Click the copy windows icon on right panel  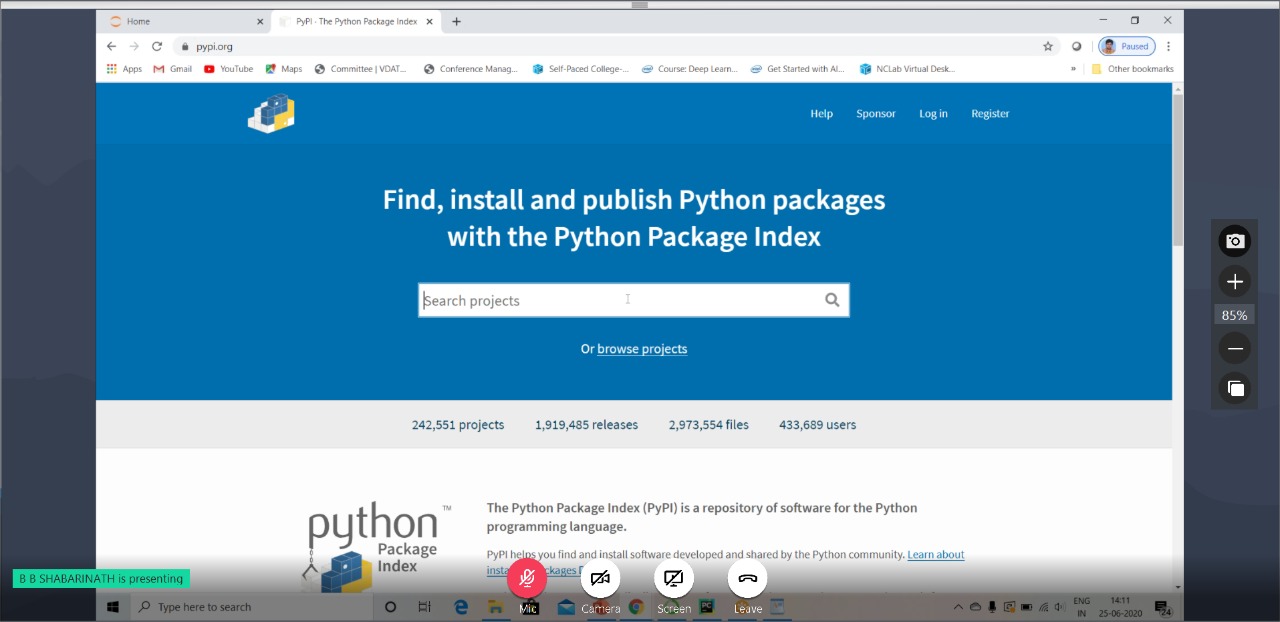tap(1235, 388)
